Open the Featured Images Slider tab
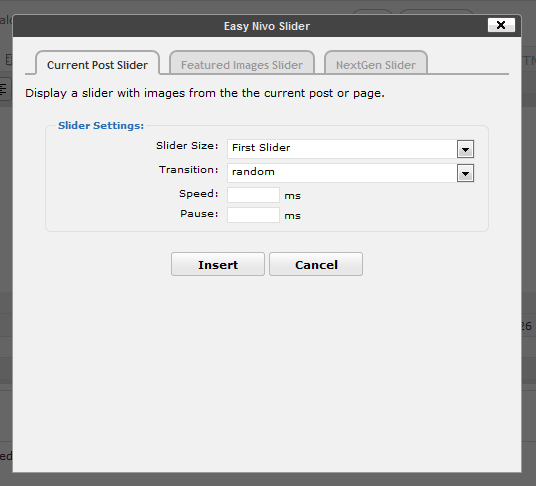This screenshot has height=486, width=536. pos(242,64)
